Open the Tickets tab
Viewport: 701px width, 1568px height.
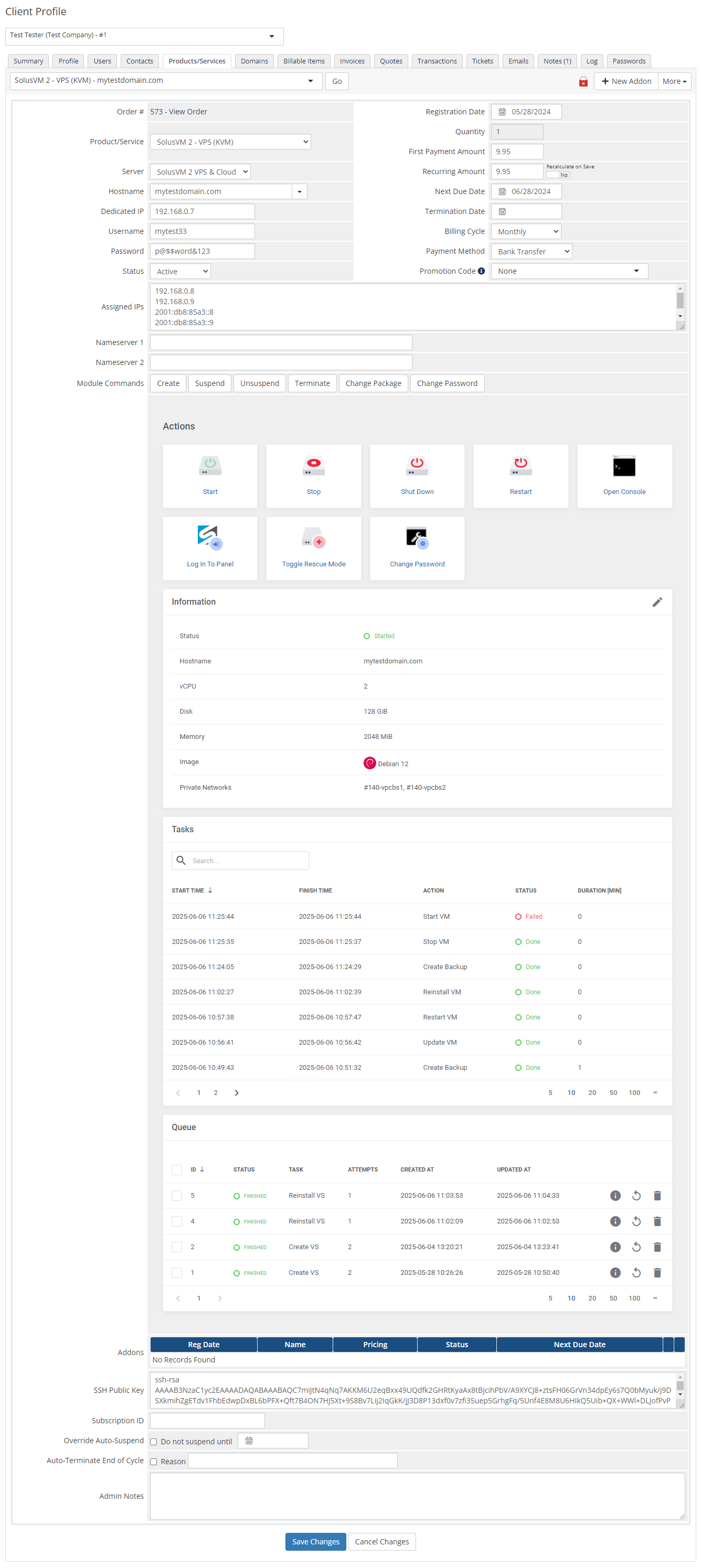click(482, 61)
